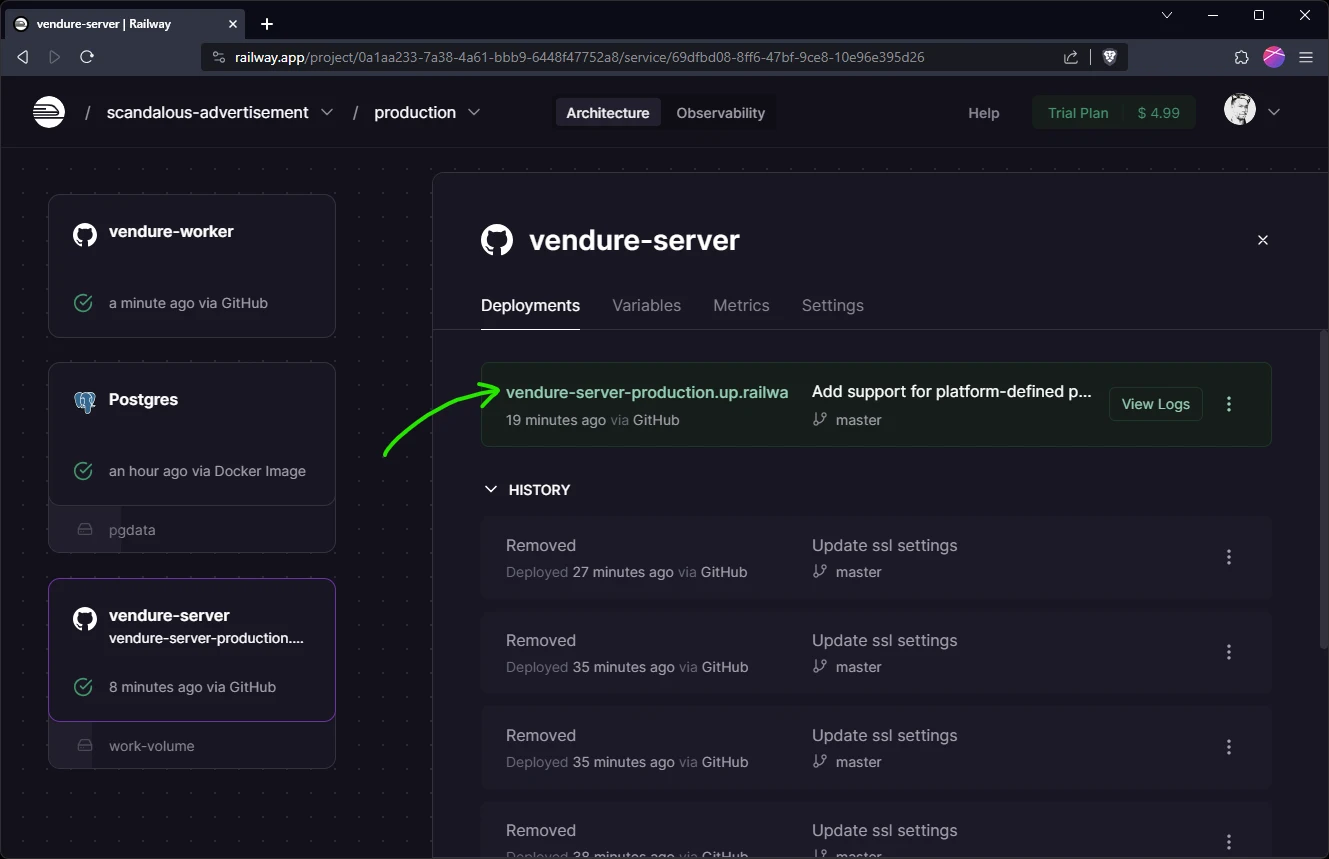Viewport: 1329px width, 859px height.
Task: Reload the page with the refresh icon
Action: click(87, 57)
